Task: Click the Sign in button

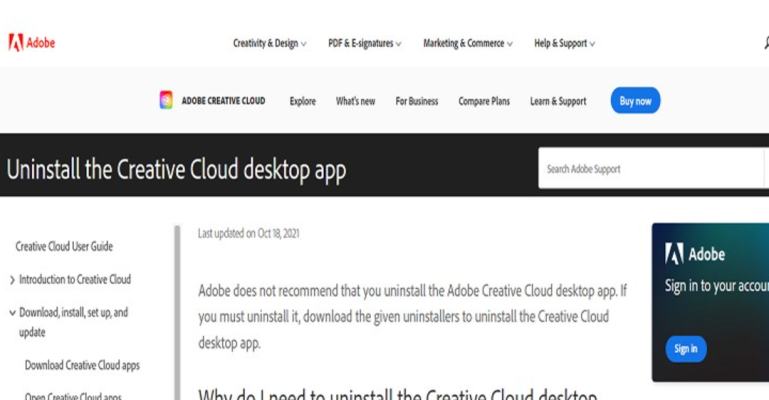Action: [x=686, y=348]
